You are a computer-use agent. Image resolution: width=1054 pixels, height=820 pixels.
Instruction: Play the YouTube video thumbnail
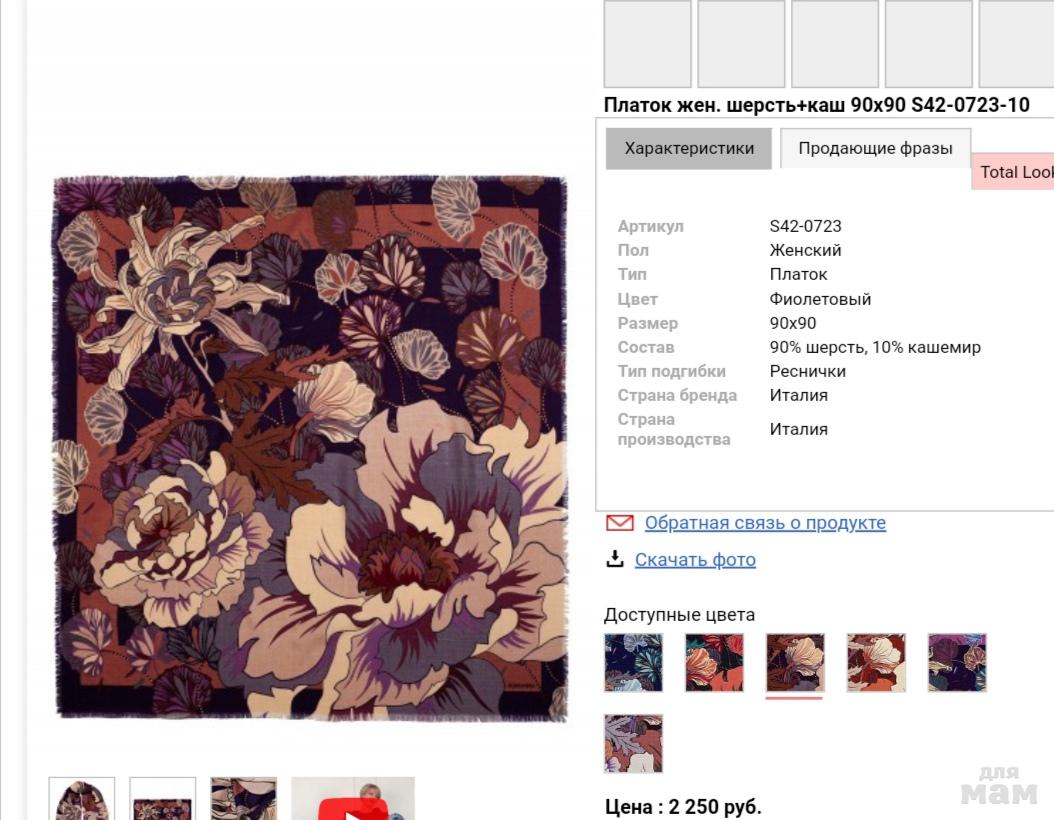[353, 798]
